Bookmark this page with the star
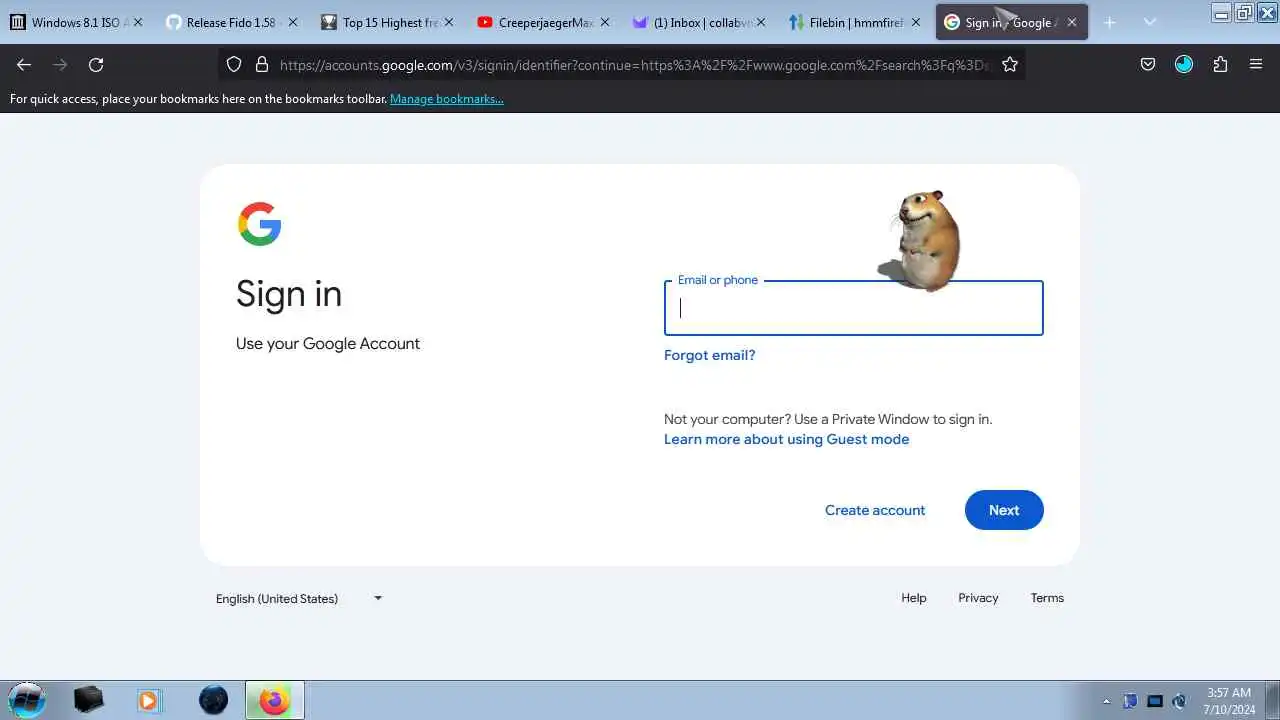This screenshot has height=720, width=1280. point(1010,64)
